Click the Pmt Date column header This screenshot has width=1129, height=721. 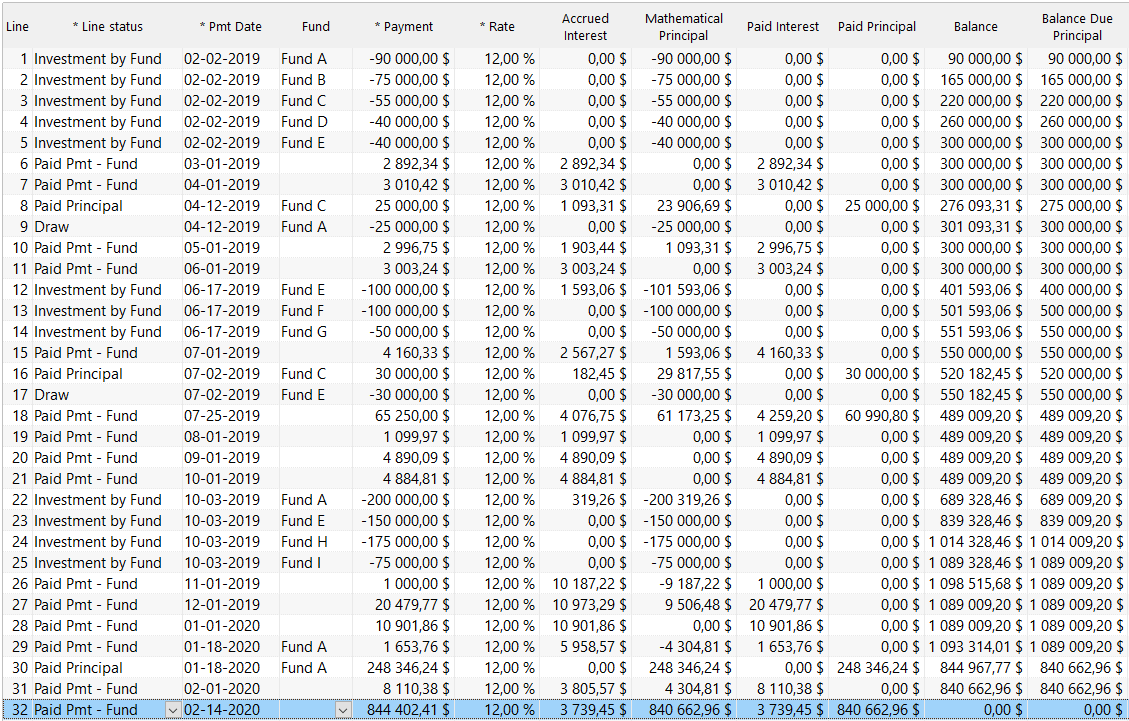point(230,27)
